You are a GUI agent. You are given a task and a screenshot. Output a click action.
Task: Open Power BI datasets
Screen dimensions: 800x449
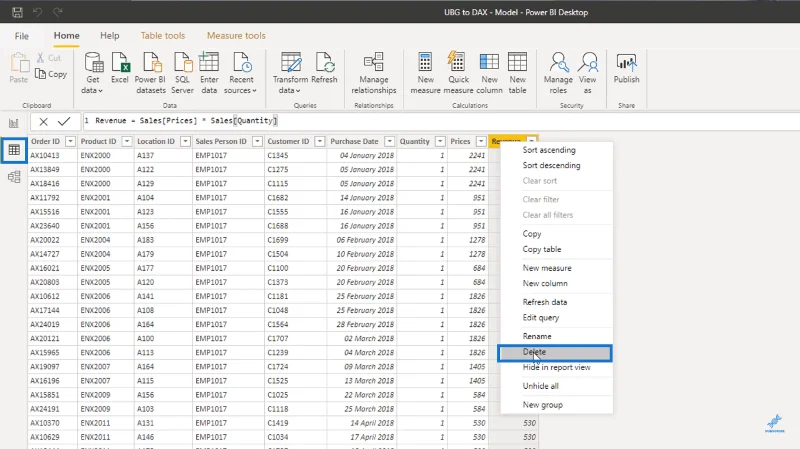[x=150, y=73]
